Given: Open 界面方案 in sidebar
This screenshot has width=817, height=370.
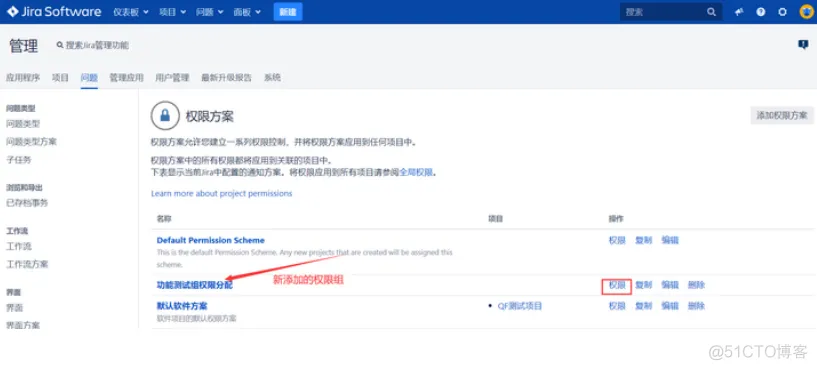Looking at the screenshot, I should 23,325.
